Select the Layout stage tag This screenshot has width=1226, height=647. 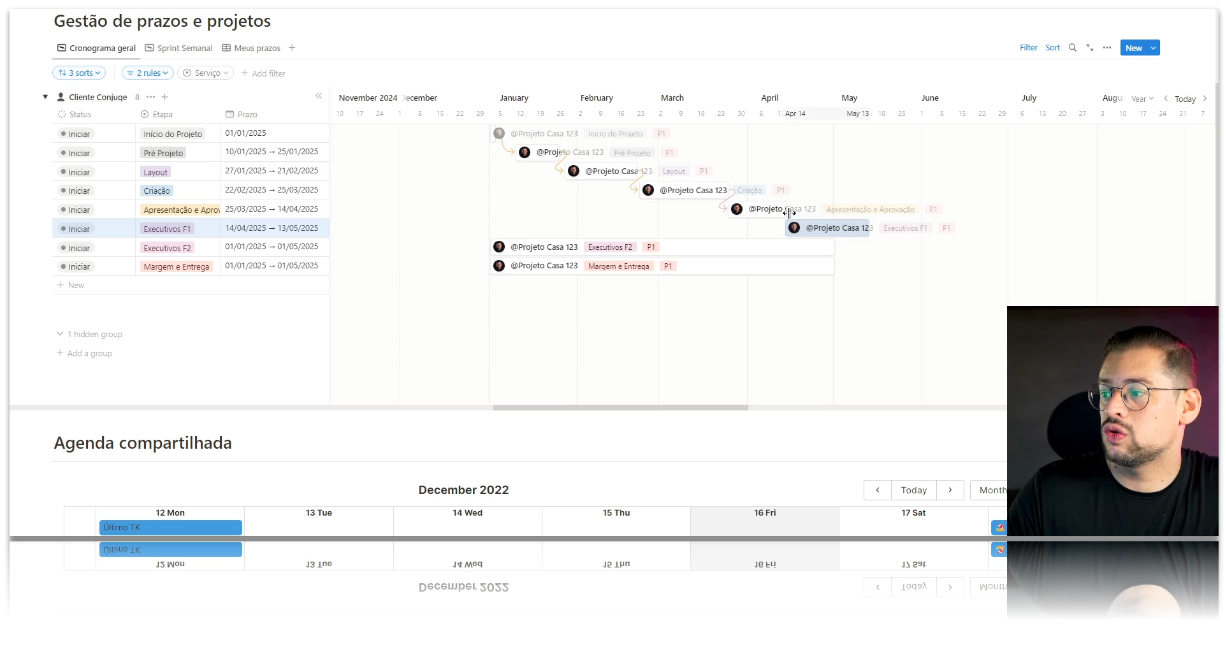pyautogui.click(x=156, y=172)
